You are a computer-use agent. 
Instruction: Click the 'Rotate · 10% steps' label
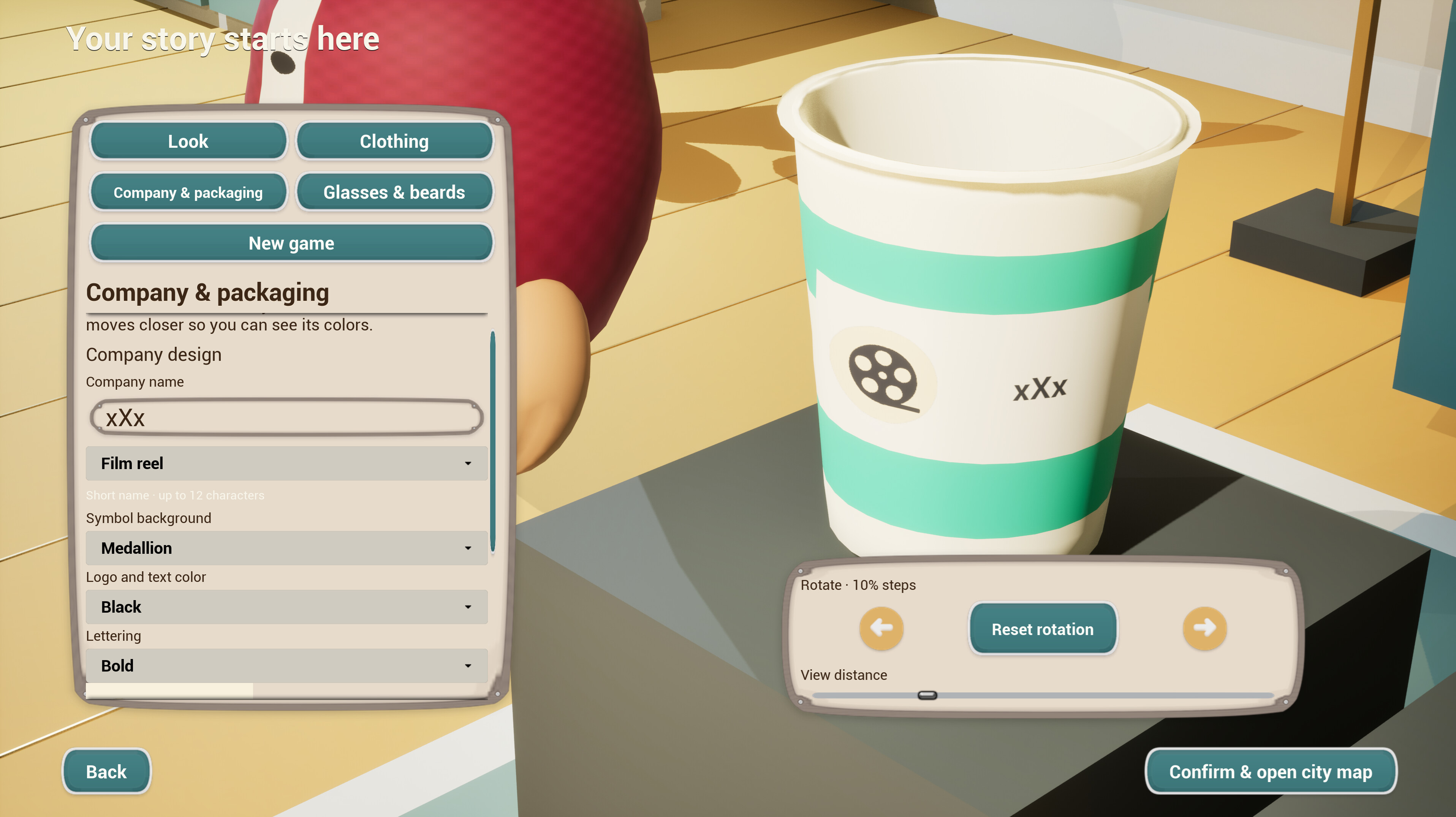click(x=858, y=585)
